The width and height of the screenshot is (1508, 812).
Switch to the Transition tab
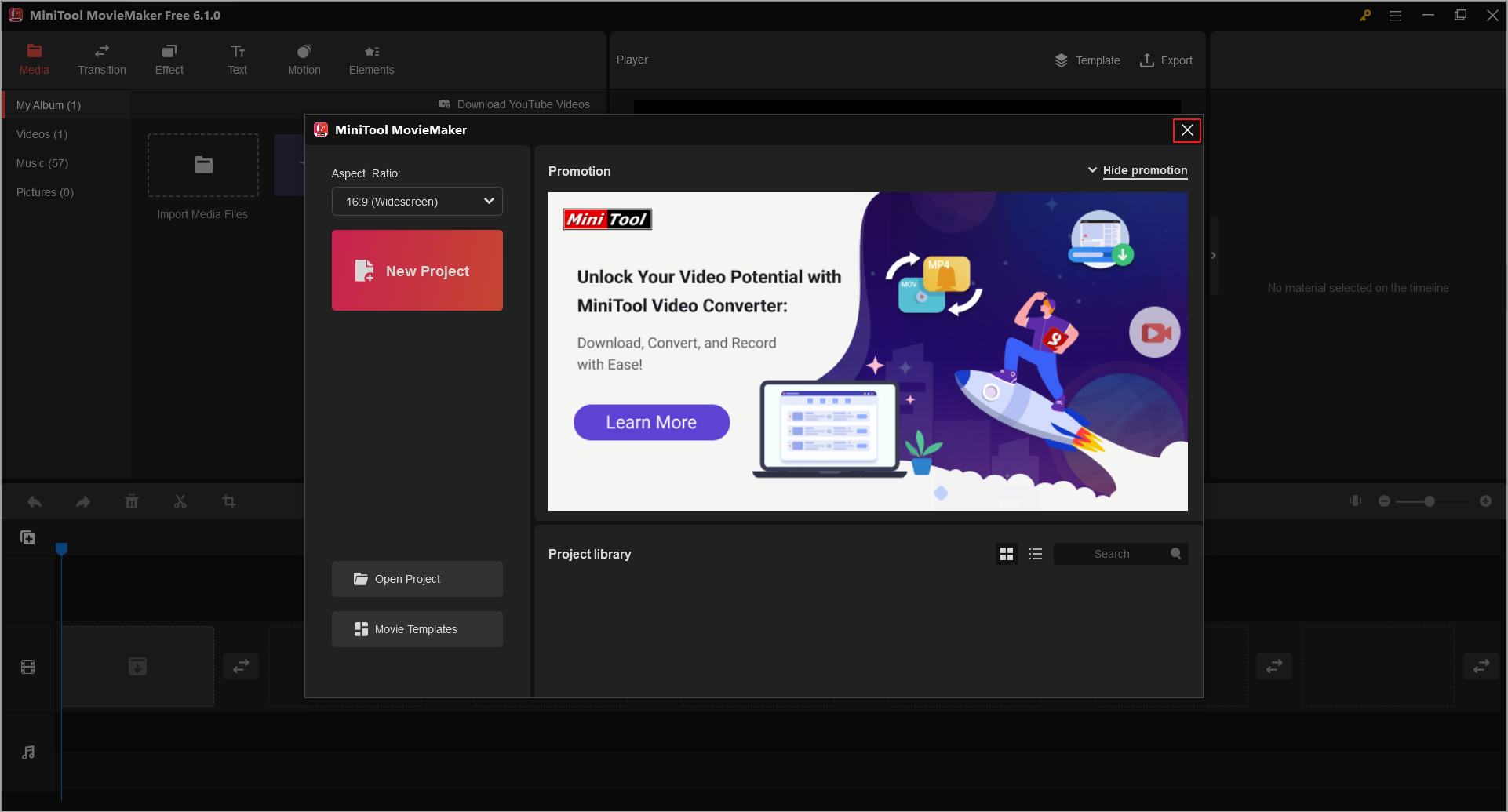pos(102,60)
